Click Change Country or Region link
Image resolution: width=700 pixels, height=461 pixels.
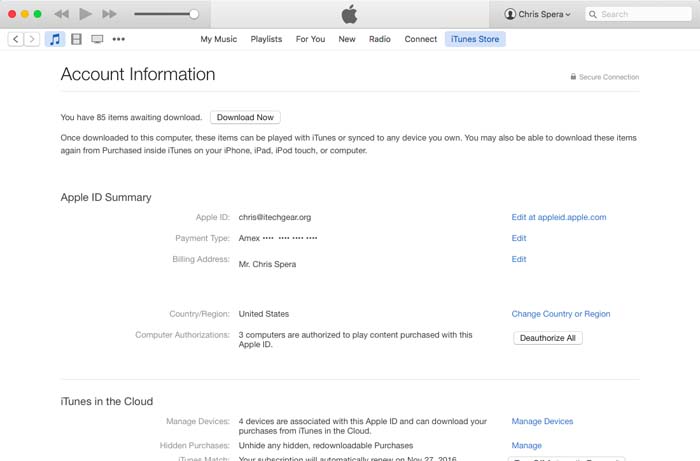coord(561,314)
